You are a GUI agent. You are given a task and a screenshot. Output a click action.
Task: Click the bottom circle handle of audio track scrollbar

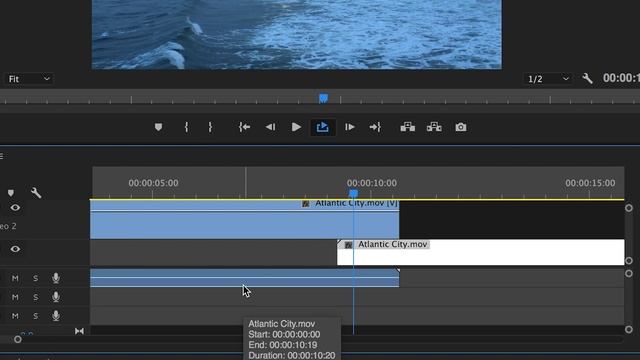click(x=629, y=329)
